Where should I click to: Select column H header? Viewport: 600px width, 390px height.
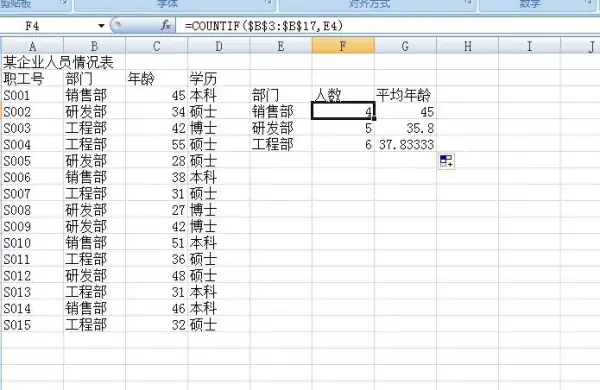click(468, 46)
